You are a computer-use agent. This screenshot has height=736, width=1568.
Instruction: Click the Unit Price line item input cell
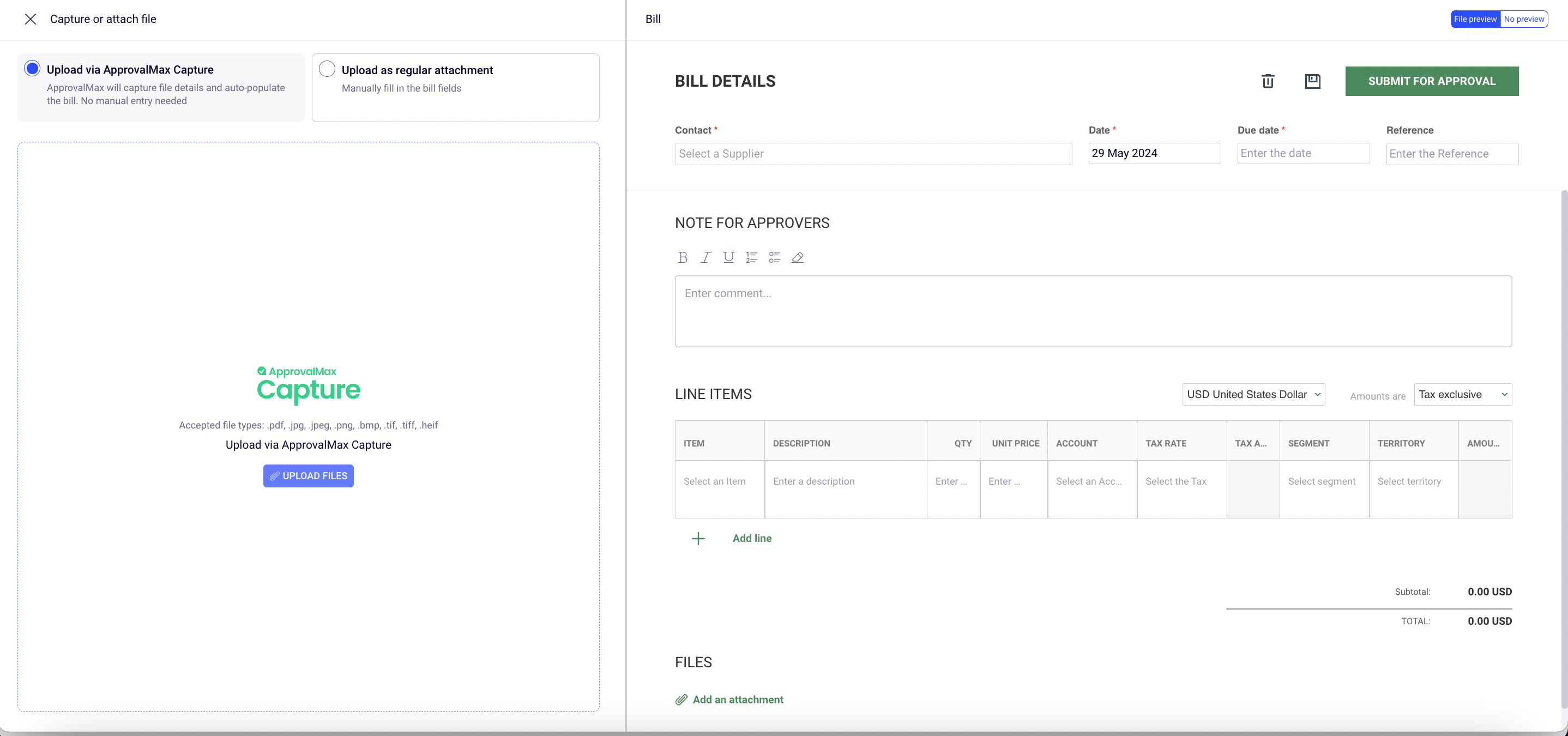[x=1014, y=490]
